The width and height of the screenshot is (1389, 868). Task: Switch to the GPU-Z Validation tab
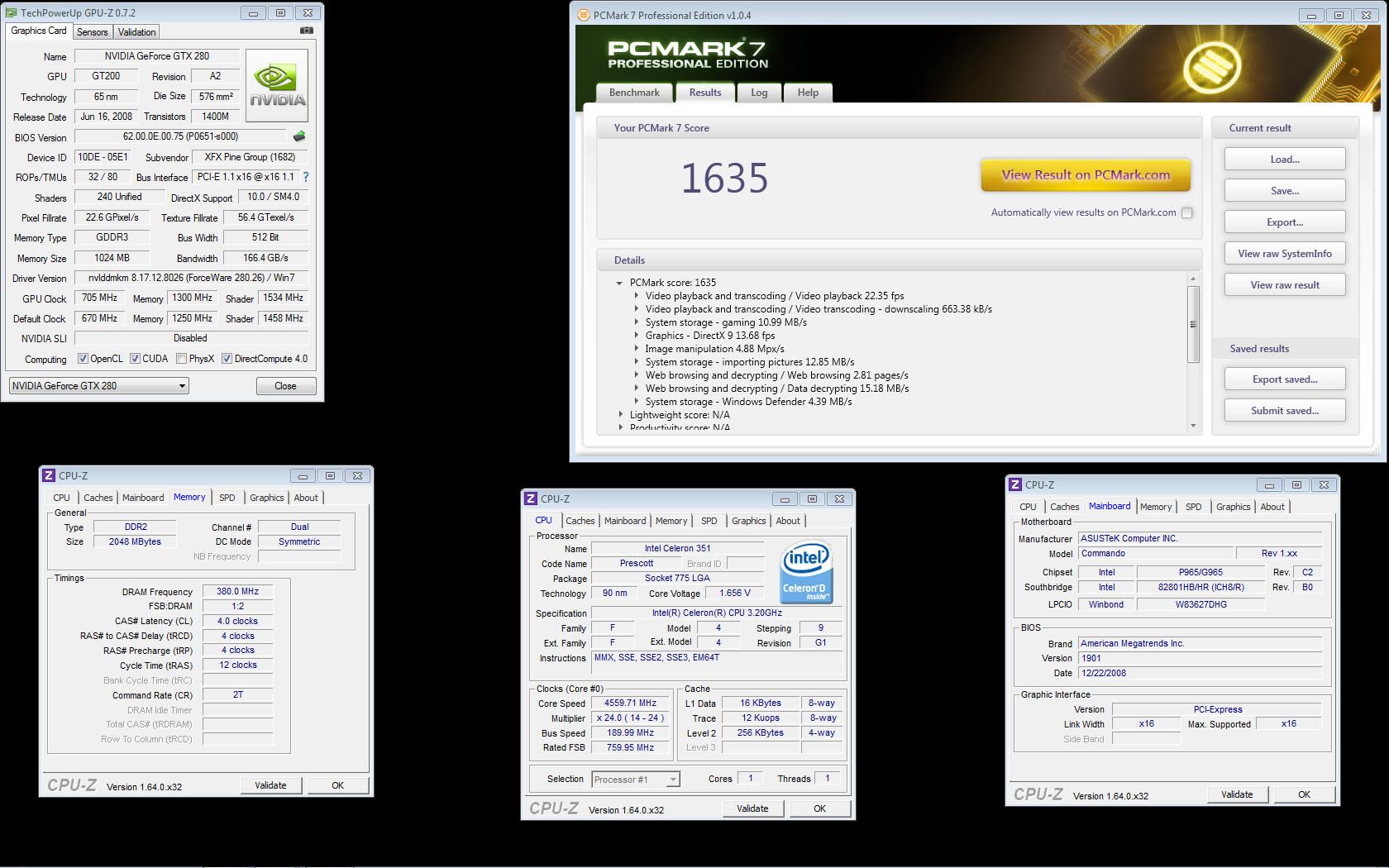point(136,32)
